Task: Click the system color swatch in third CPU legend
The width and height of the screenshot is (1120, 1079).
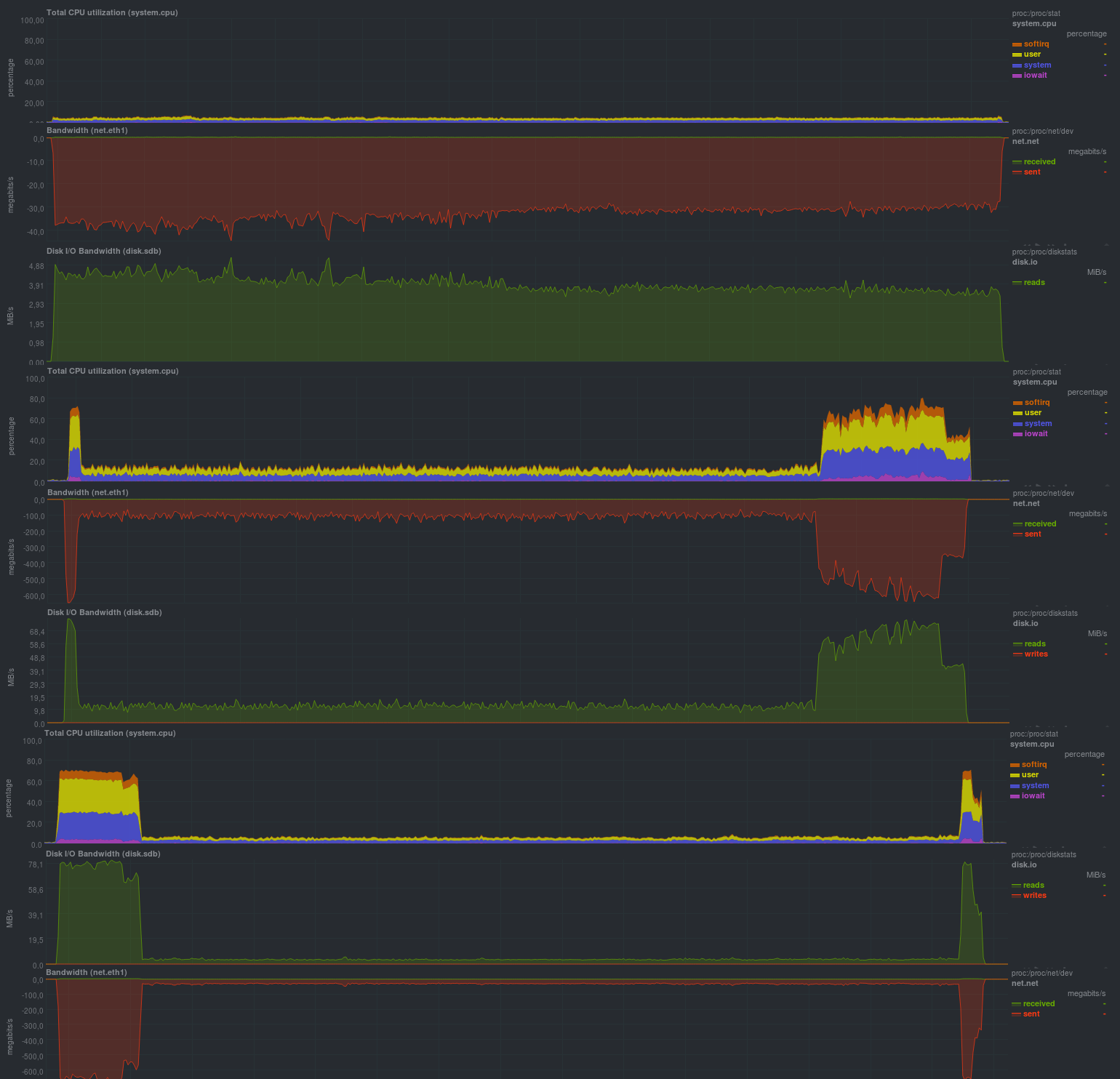Action: (1015, 786)
